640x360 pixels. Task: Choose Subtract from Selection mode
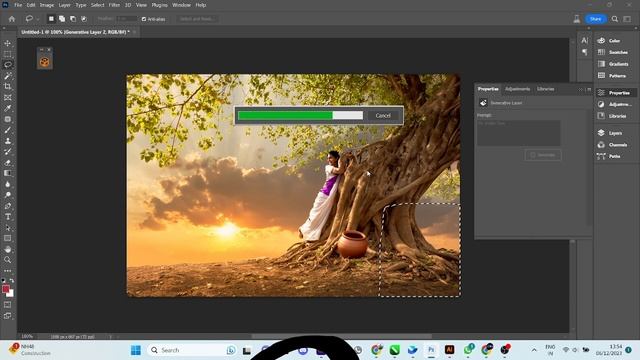click(x=73, y=19)
